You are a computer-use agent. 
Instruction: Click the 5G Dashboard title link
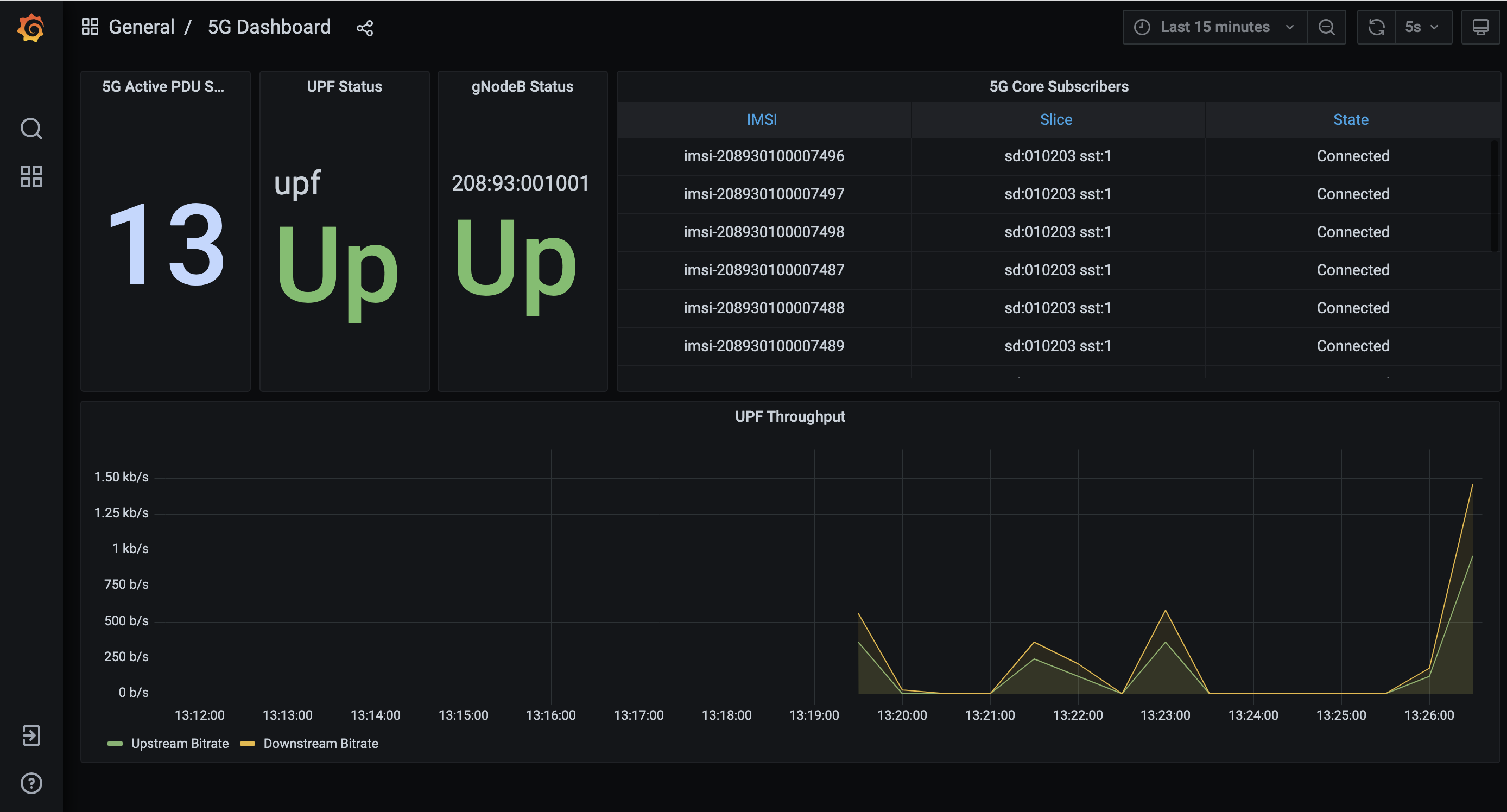point(269,27)
